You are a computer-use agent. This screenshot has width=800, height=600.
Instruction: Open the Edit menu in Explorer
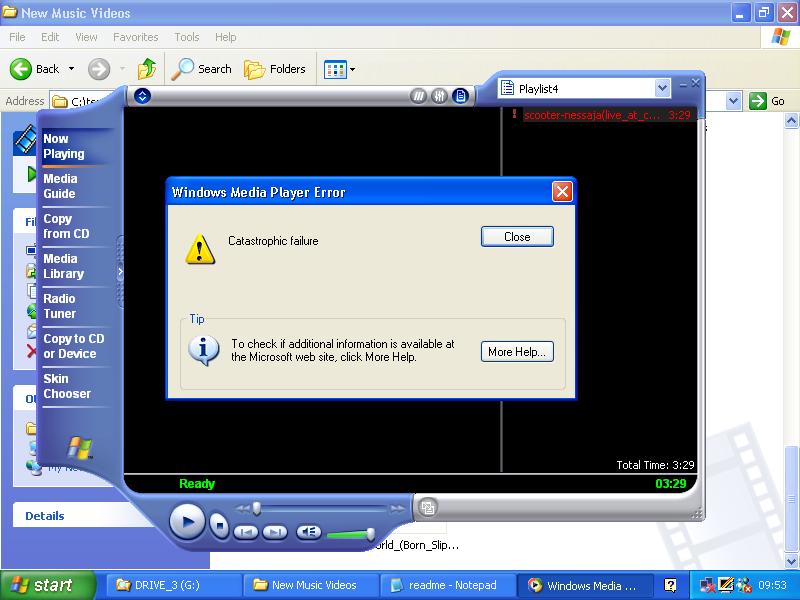(50, 37)
